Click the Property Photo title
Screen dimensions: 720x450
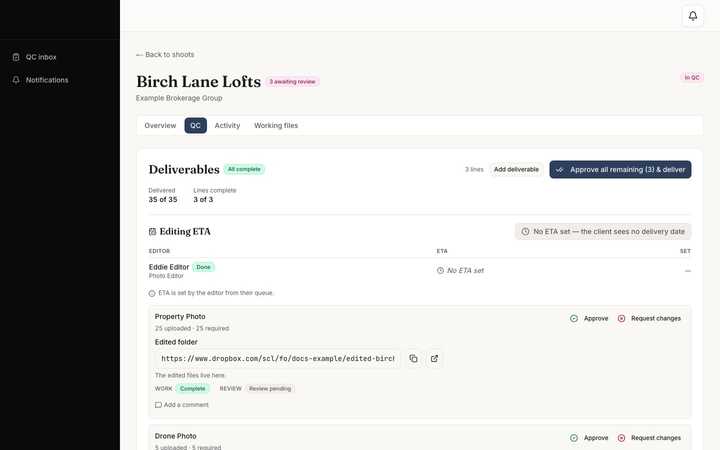pyautogui.click(x=180, y=317)
